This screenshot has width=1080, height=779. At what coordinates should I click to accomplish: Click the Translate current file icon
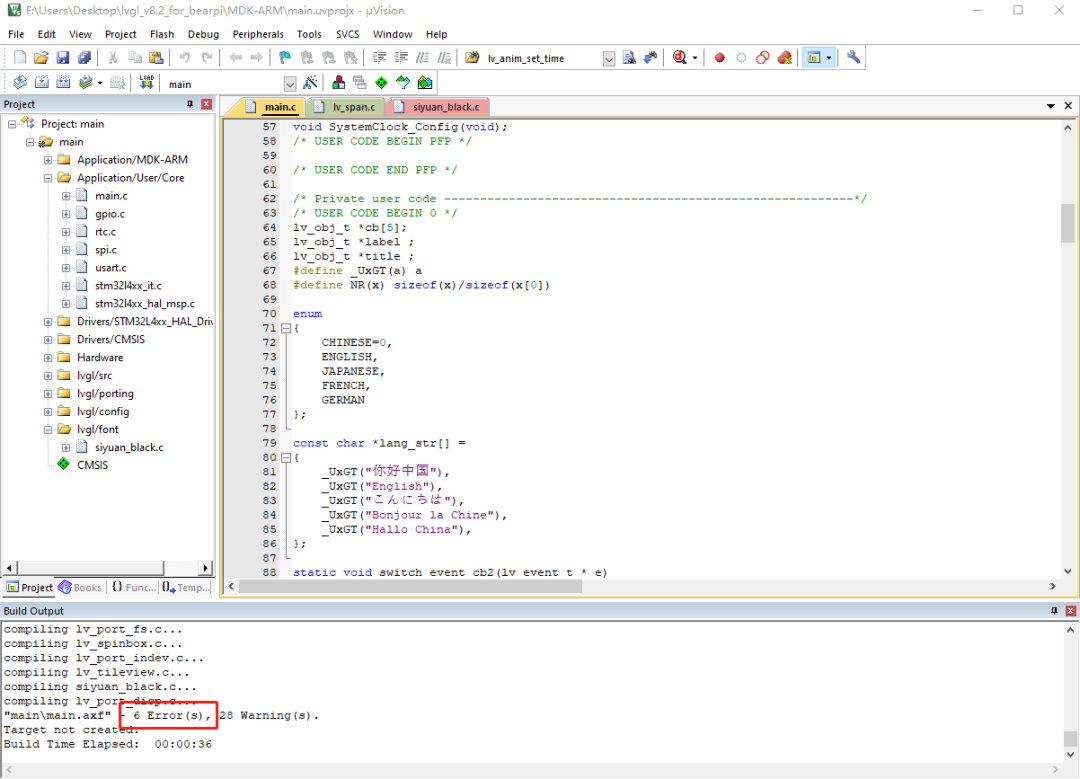[20, 83]
